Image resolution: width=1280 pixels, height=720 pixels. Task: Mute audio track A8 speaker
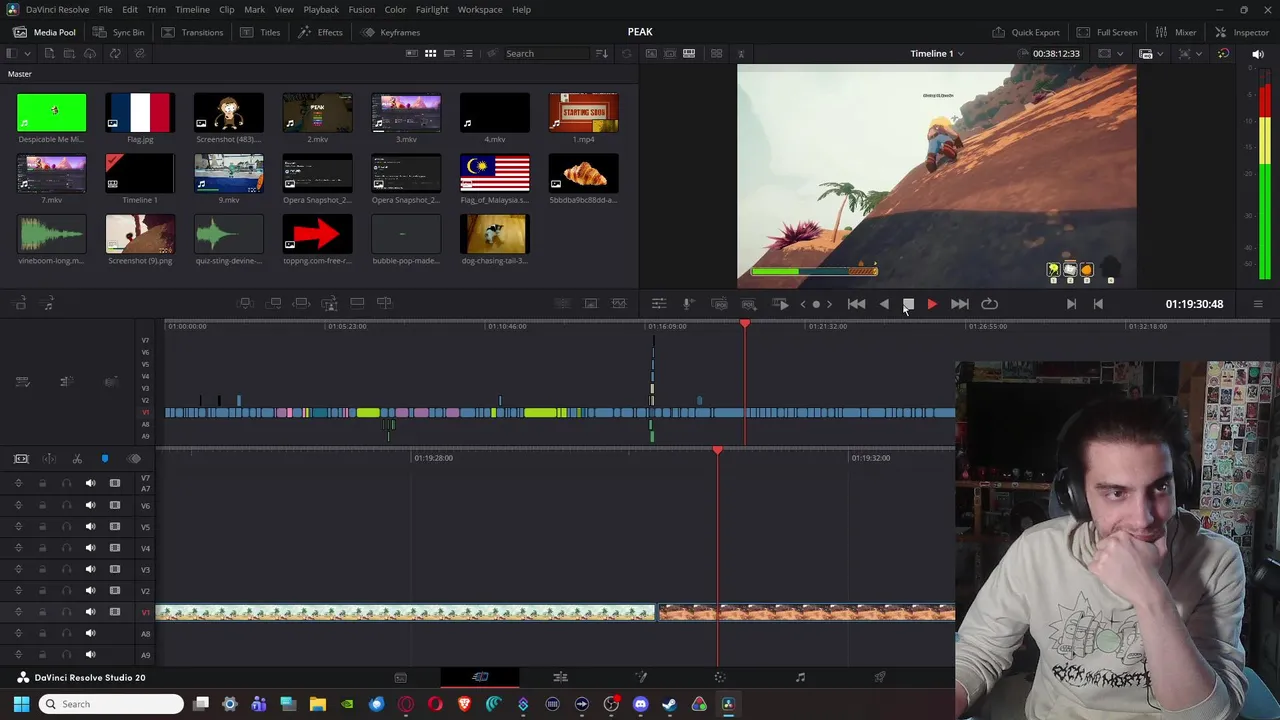(90, 633)
